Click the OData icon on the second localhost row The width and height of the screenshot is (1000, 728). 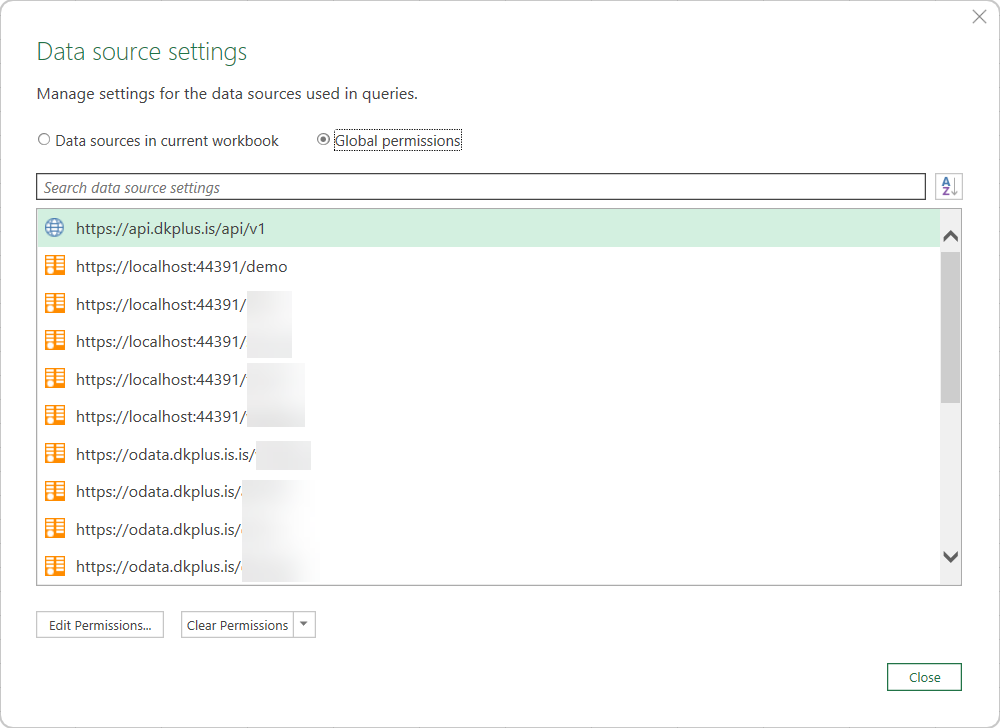(x=55, y=303)
